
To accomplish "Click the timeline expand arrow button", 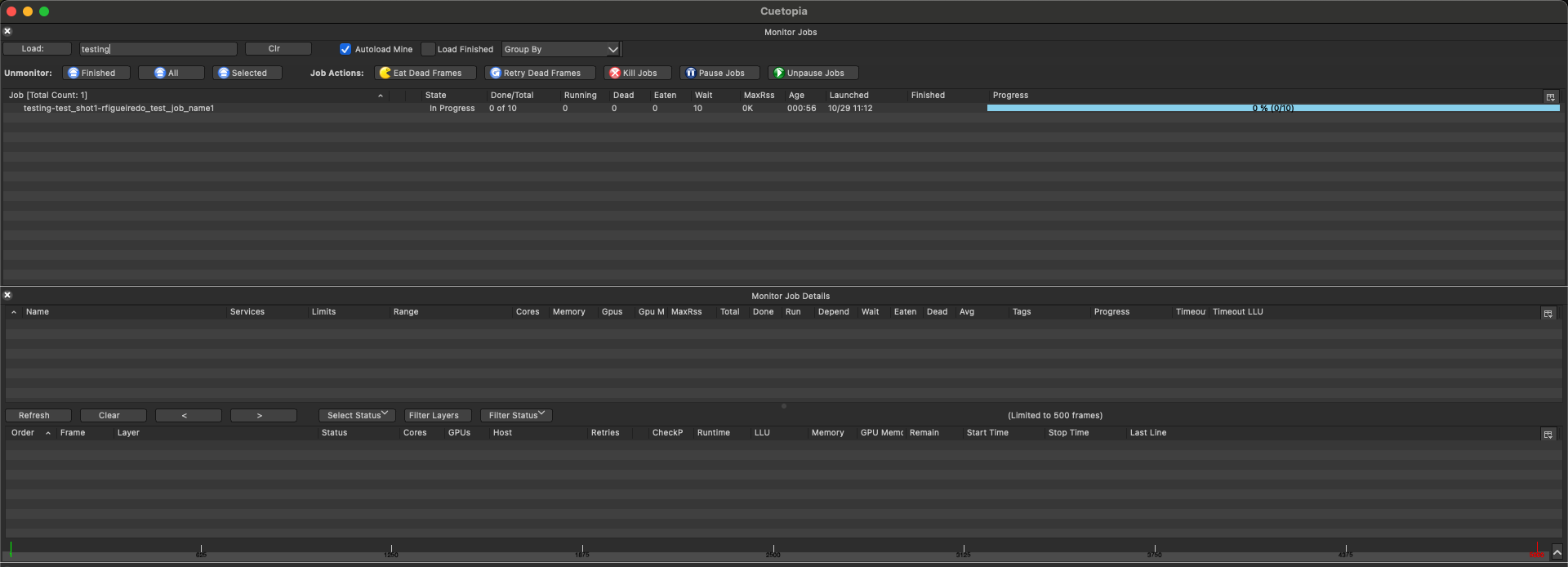I will pos(1557,552).
